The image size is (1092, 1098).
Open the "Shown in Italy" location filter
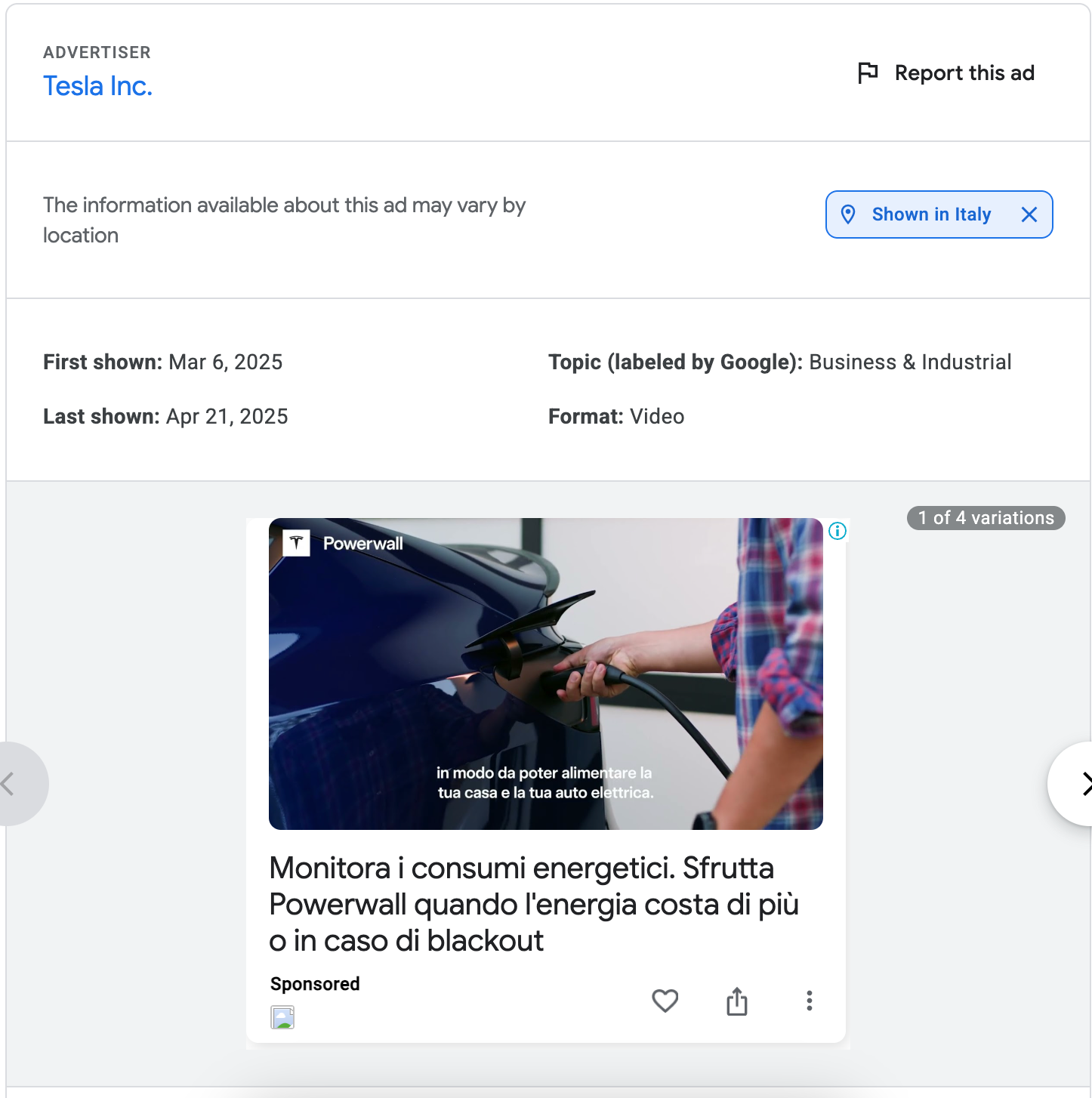(930, 214)
